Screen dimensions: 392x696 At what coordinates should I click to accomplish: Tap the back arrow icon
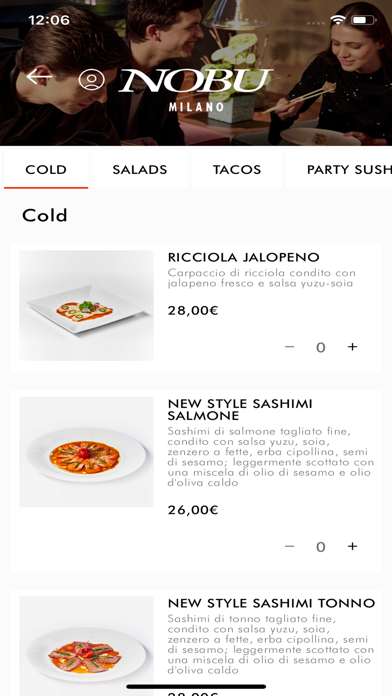pyautogui.click(x=39, y=77)
